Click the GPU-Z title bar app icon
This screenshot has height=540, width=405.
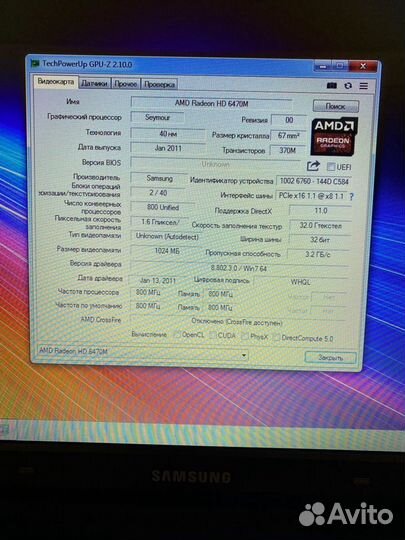tap(35, 63)
